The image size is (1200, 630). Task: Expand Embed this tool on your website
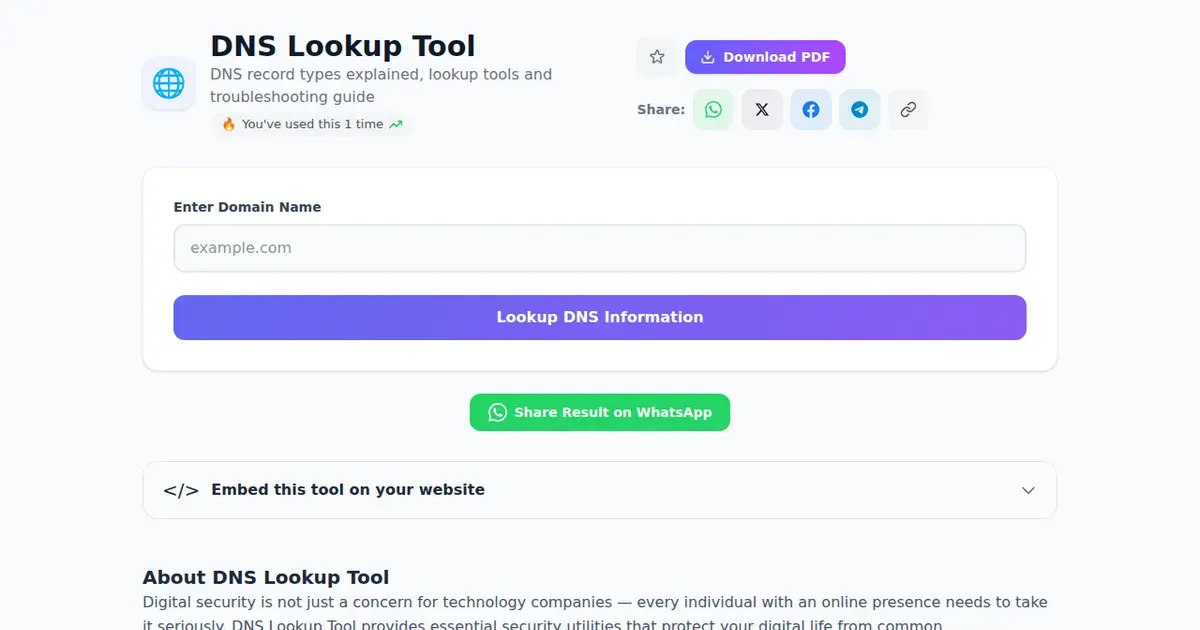tap(600, 490)
